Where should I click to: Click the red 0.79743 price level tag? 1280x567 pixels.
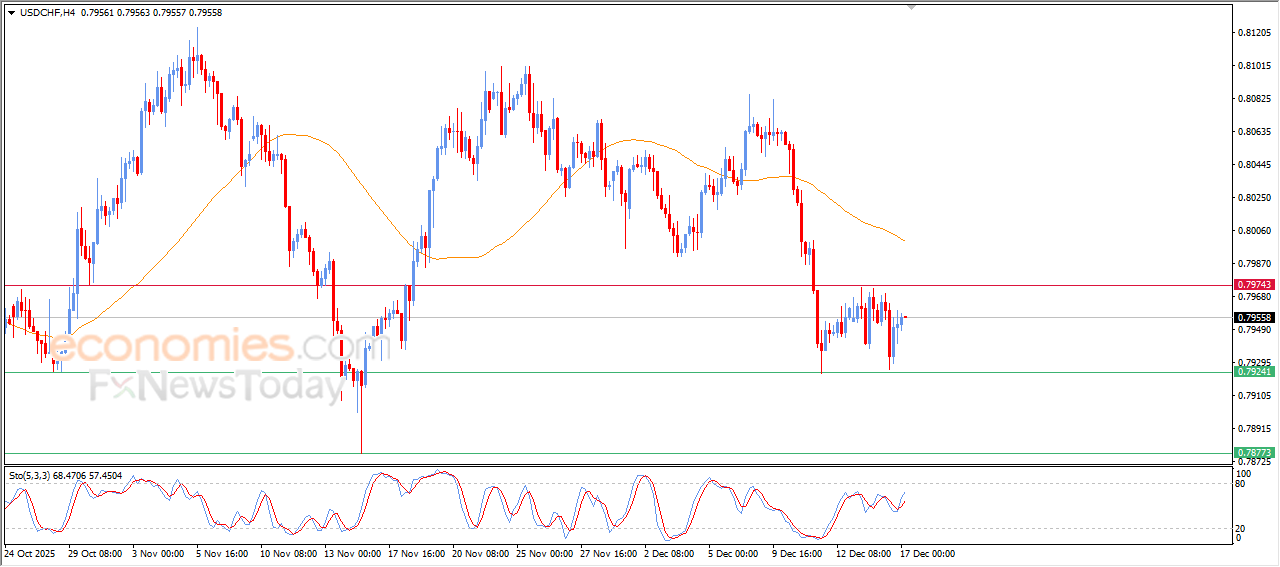coord(1255,285)
